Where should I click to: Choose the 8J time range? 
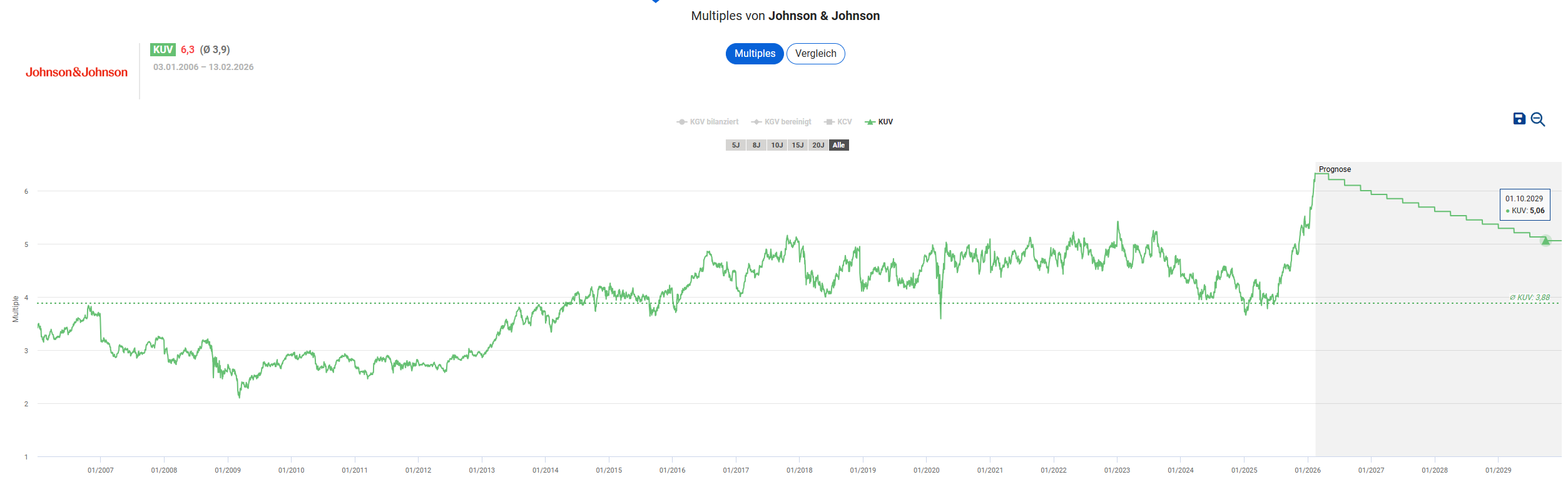756,145
